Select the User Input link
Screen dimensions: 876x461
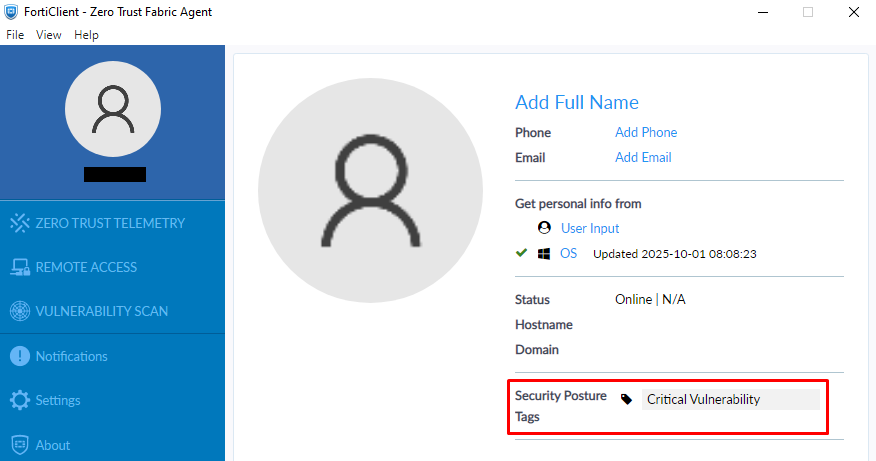click(590, 228)
